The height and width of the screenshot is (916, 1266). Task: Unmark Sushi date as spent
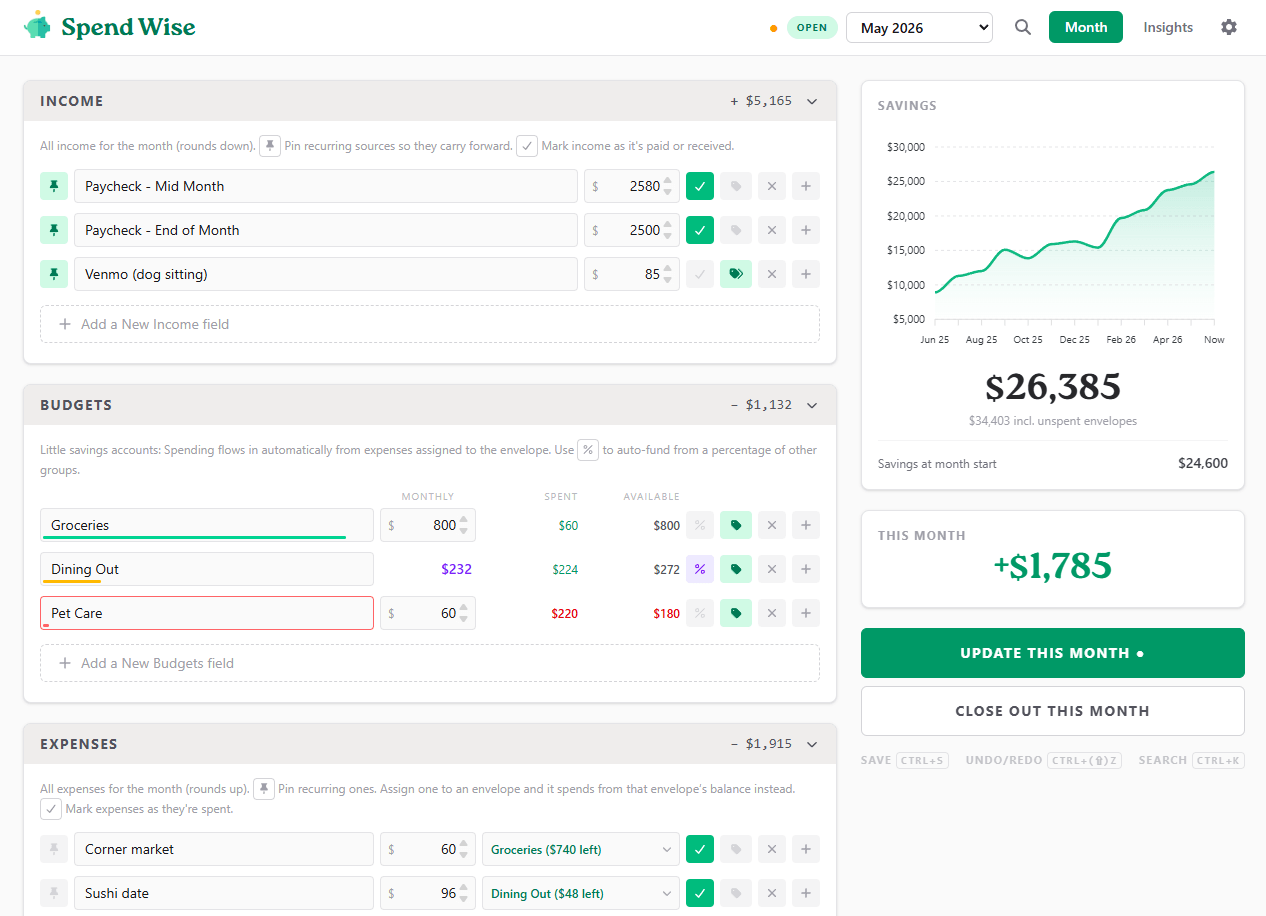click(700, 893)
